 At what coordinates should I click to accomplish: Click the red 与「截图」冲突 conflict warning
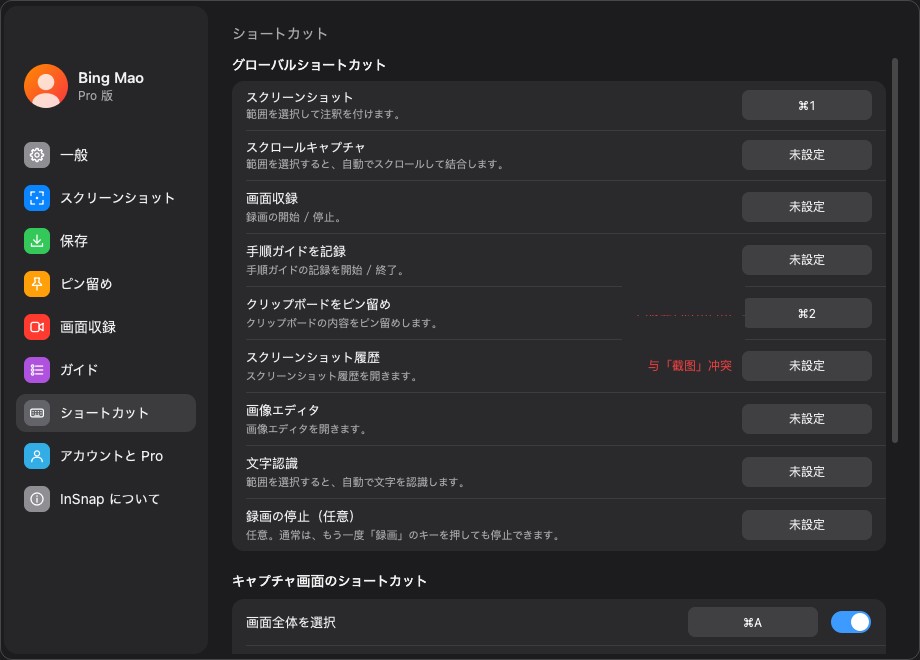coord(690,366)
